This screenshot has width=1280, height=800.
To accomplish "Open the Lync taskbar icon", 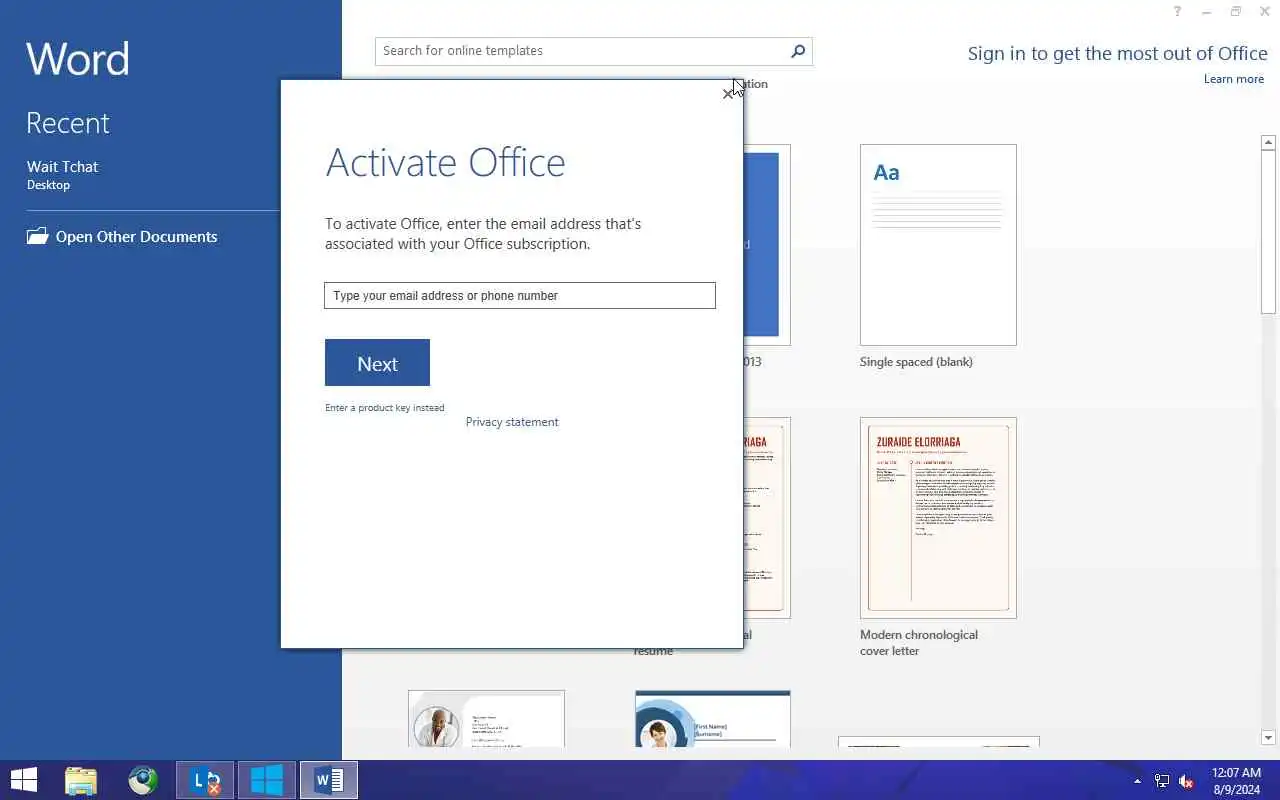I will (205, 780).
